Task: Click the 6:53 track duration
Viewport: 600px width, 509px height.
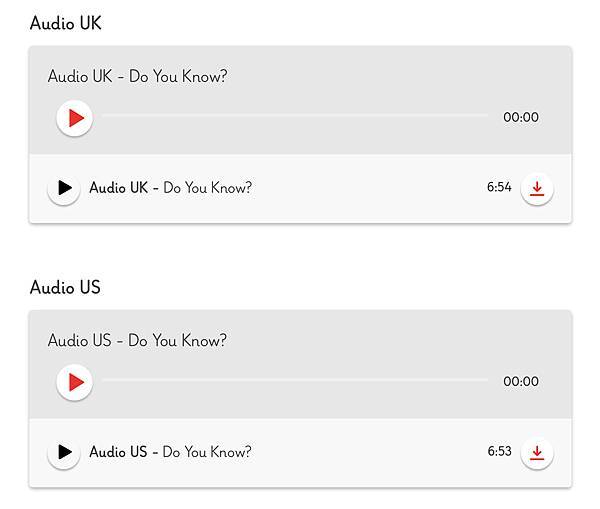Action: coord(499,451)
